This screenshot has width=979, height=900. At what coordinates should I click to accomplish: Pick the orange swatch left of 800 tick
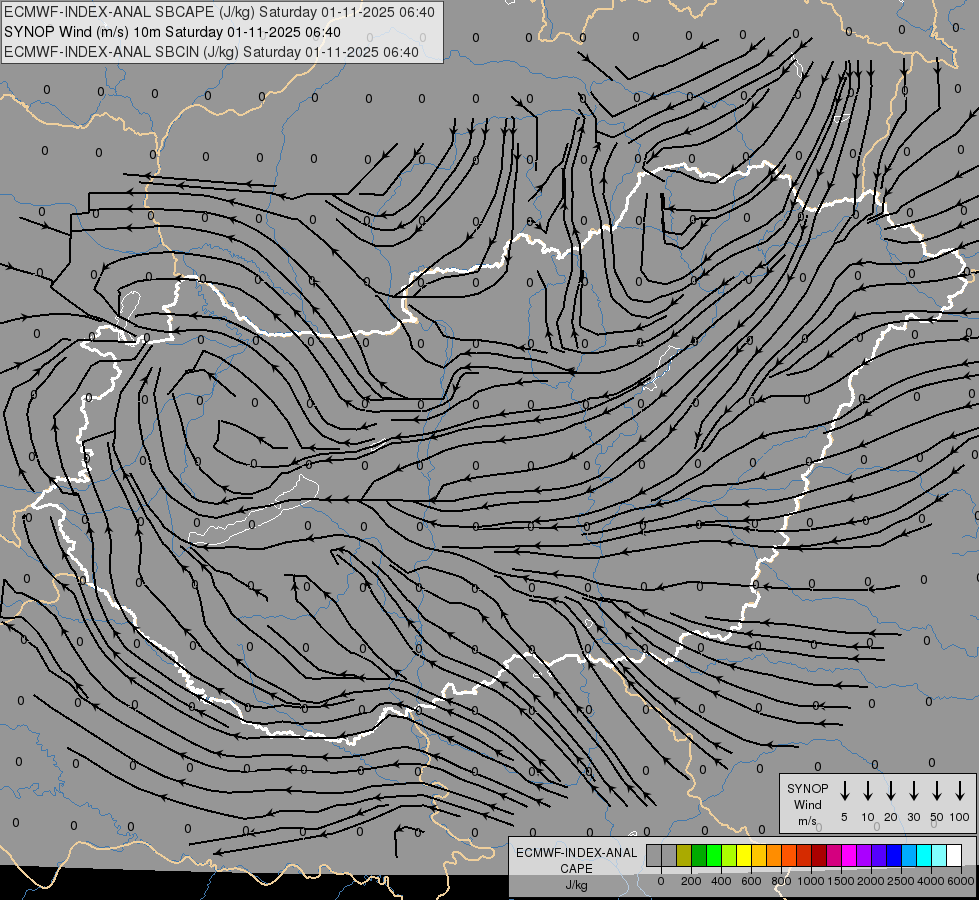point(774,855)
